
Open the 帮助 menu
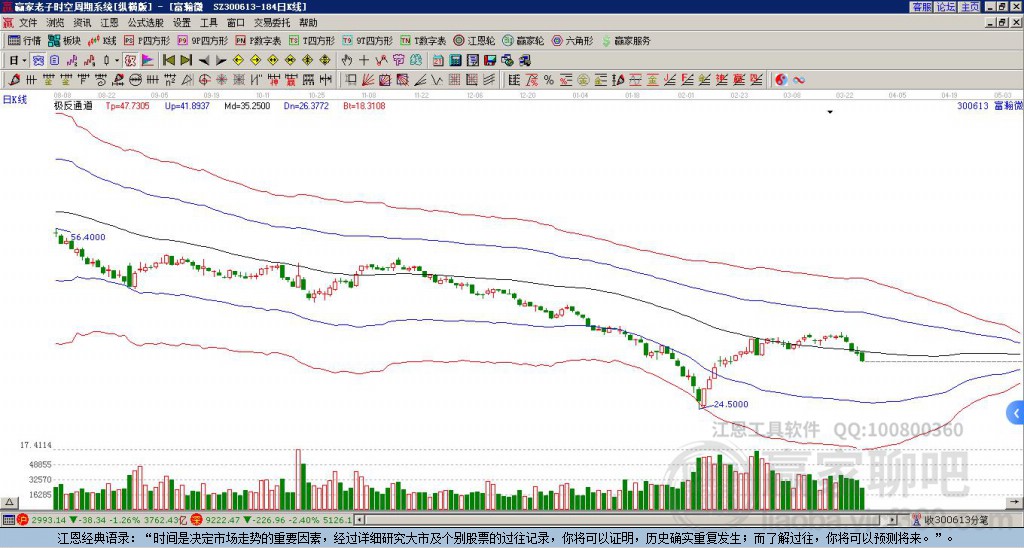point(308,23)
